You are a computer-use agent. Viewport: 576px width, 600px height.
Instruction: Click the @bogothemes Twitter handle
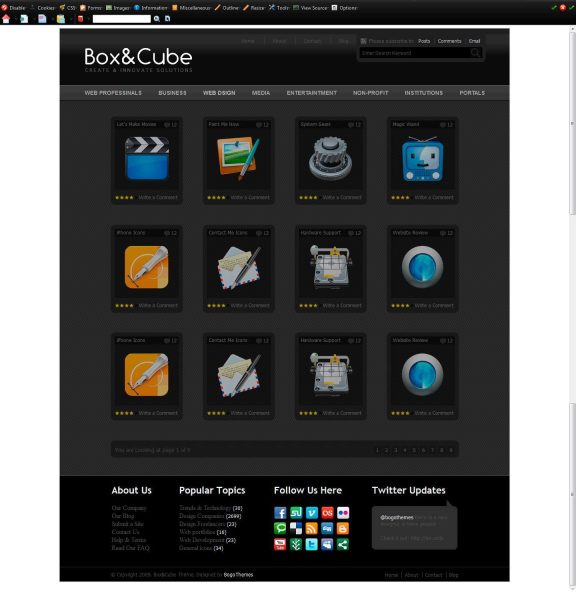pos(397,517)
